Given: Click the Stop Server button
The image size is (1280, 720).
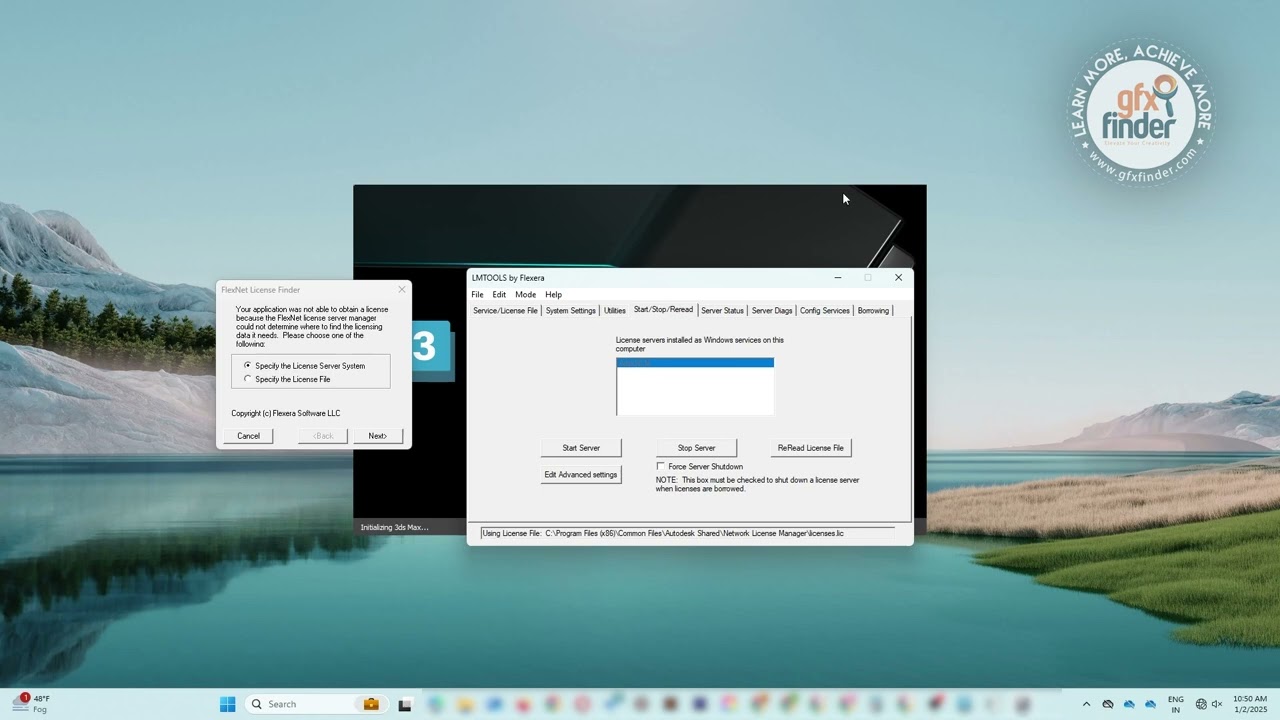Looking at the screenshot, I should click(696, 448).
